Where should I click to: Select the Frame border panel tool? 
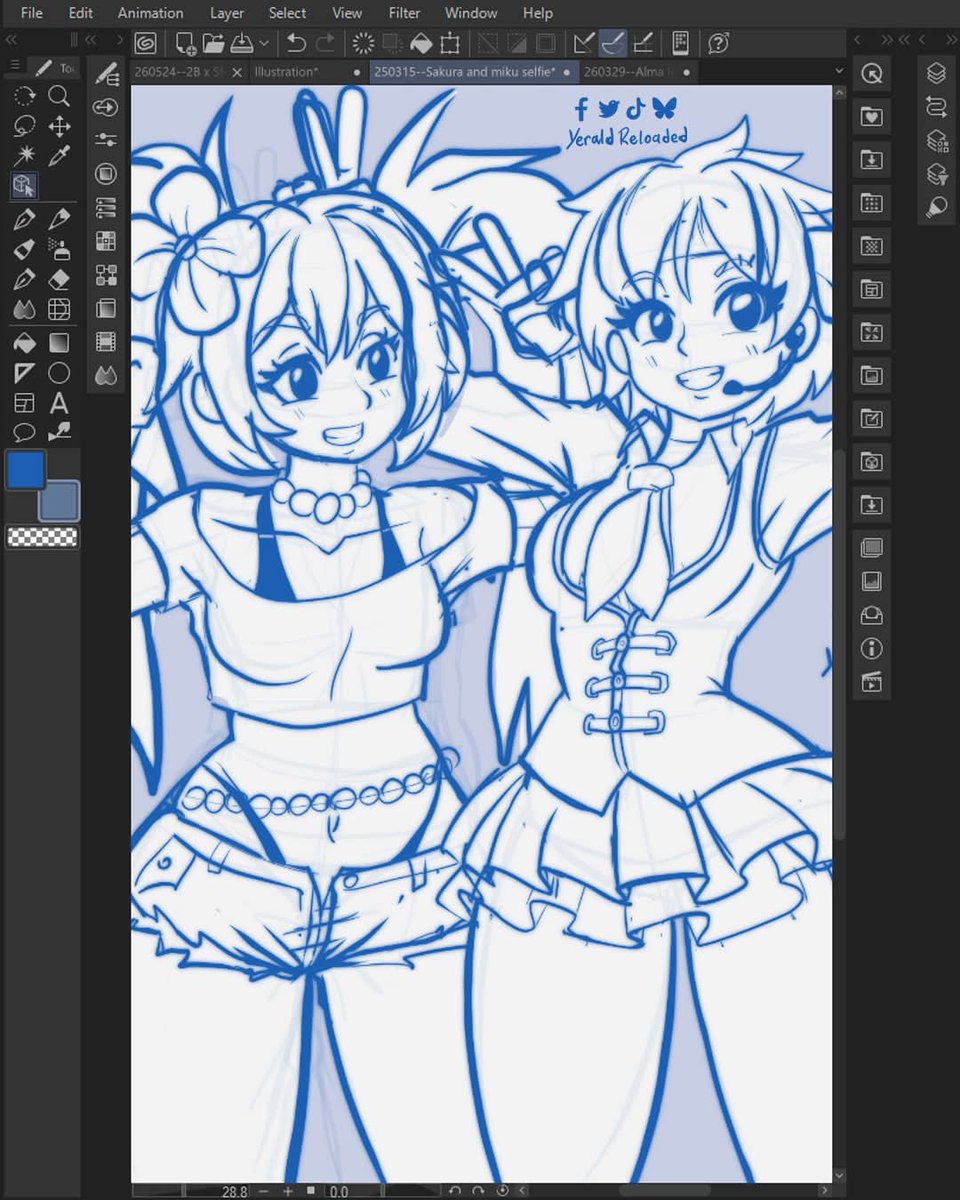tap(25, 403)
